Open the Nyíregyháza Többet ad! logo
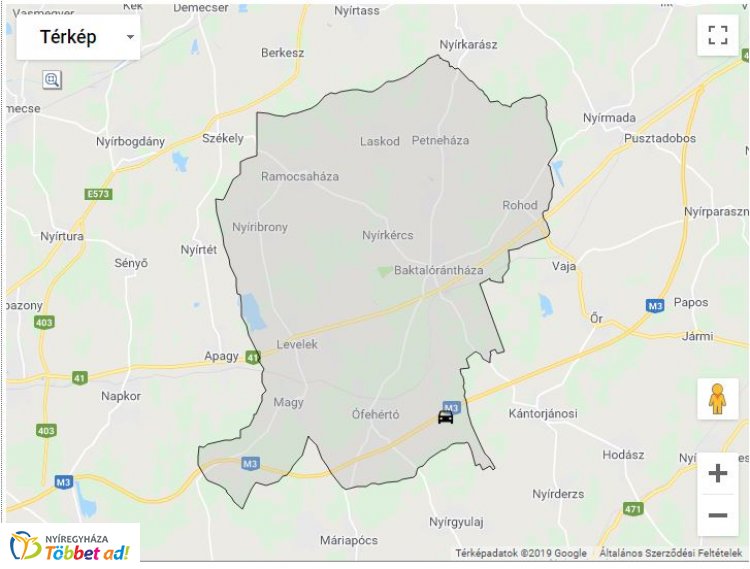 coord(71,546)
